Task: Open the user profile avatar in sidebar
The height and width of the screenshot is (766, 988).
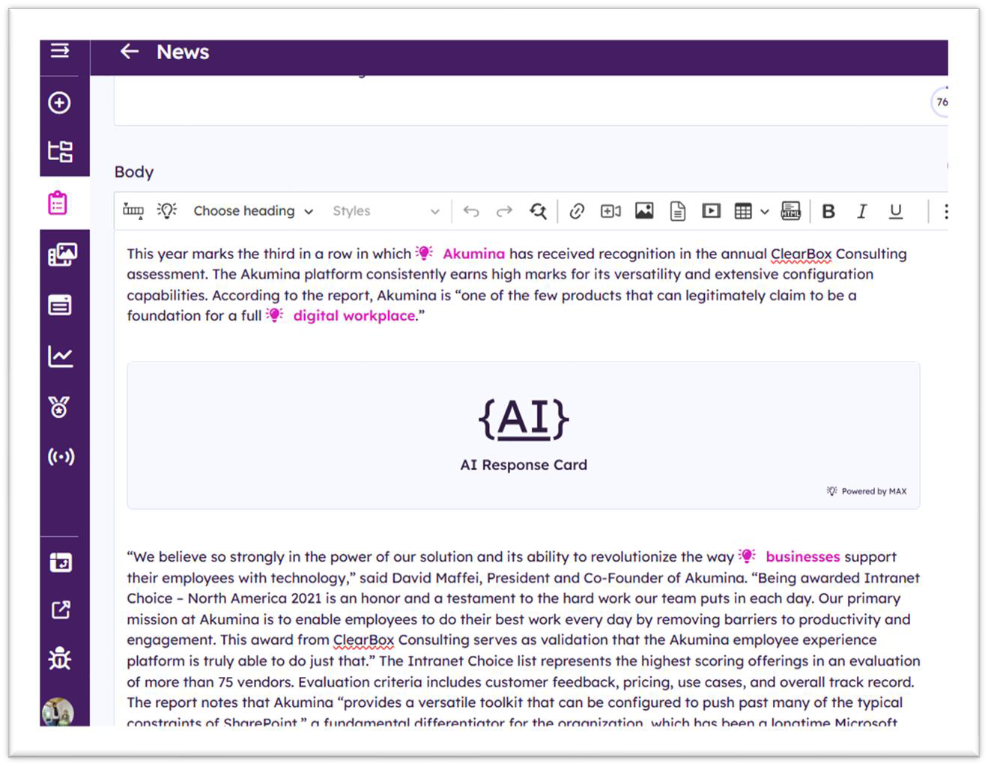Action: point(58,712)
